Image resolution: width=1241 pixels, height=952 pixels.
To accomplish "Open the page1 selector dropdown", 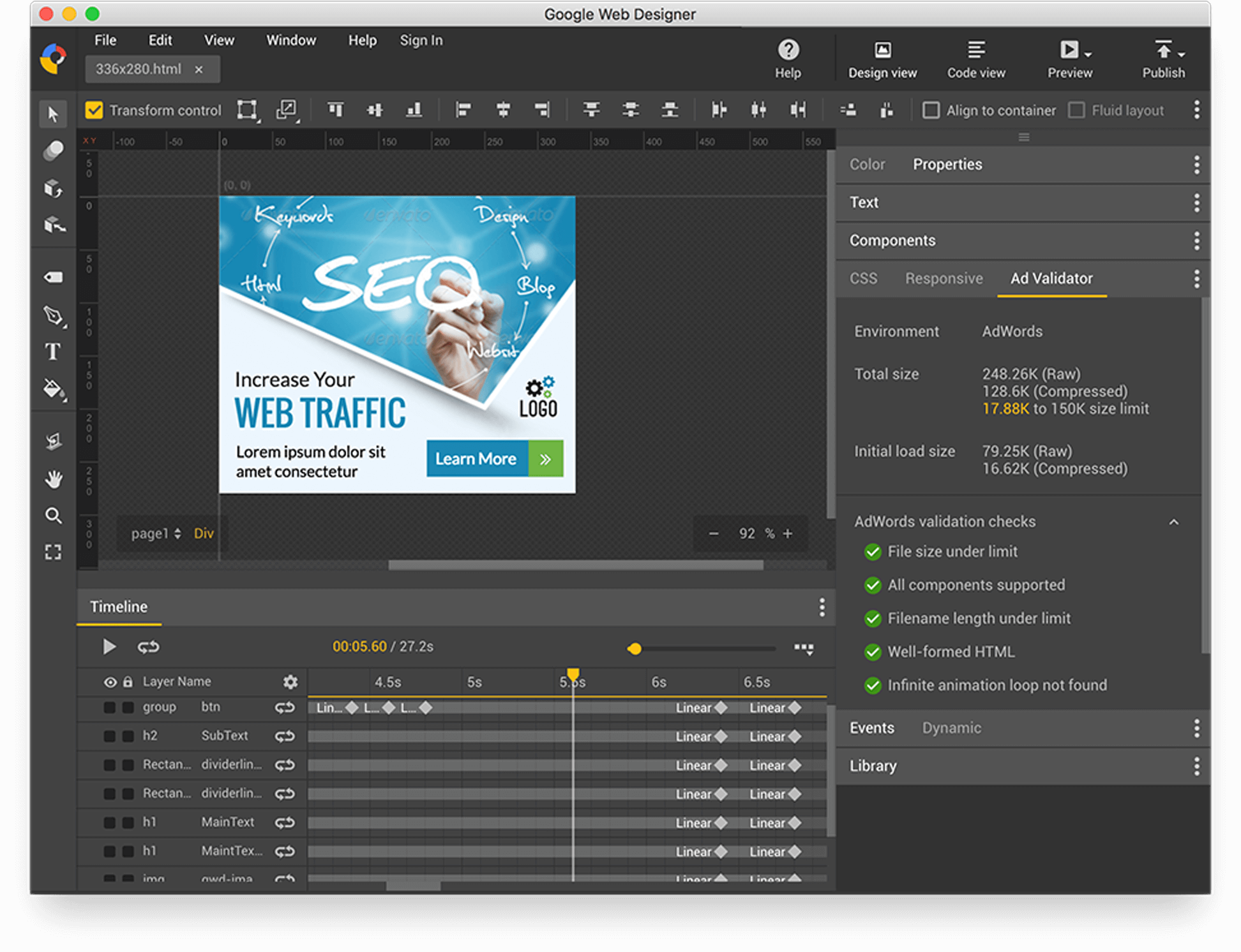I will point(156,533).
